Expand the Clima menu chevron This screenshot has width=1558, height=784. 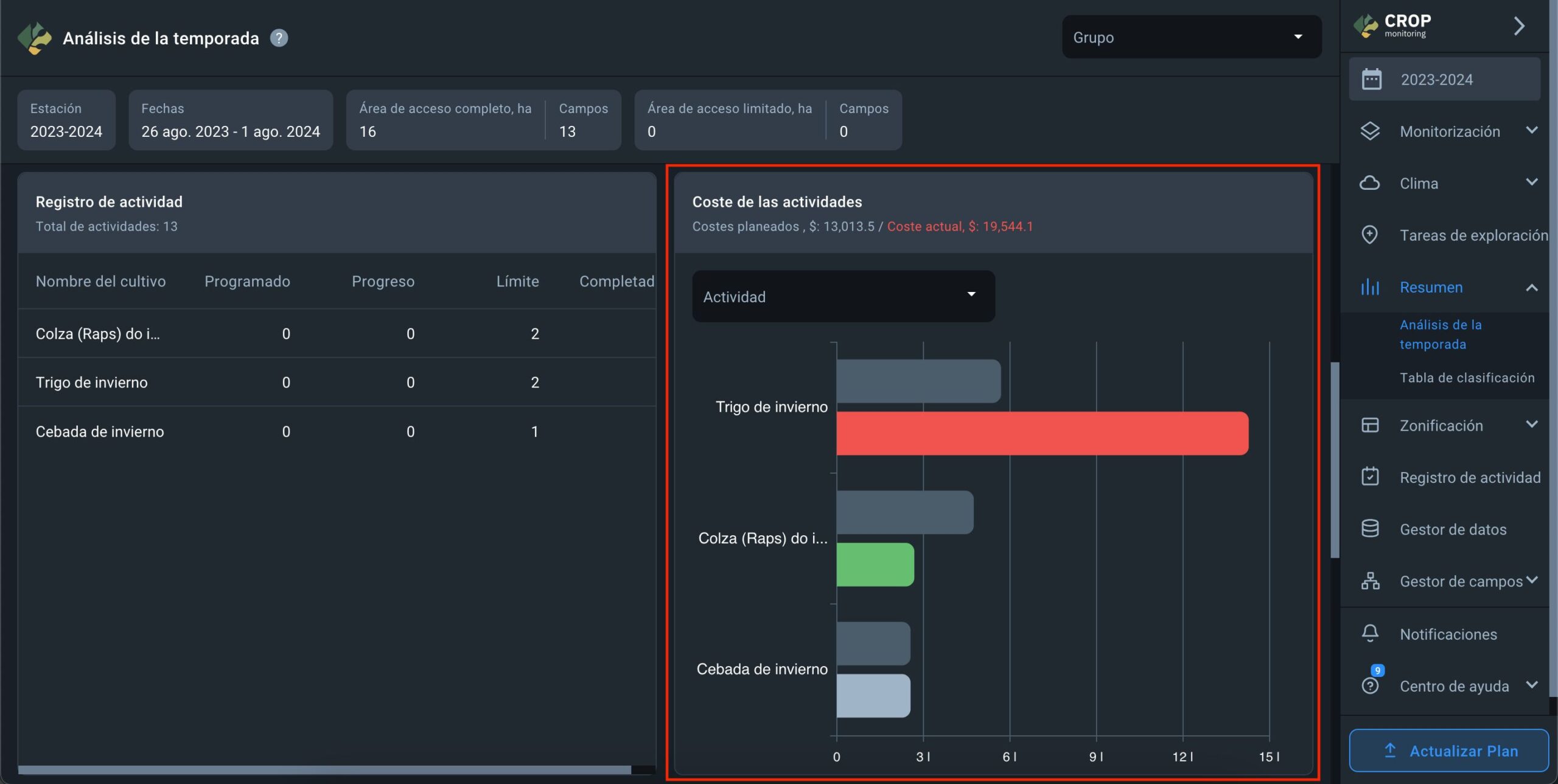tap(1531, 182)
